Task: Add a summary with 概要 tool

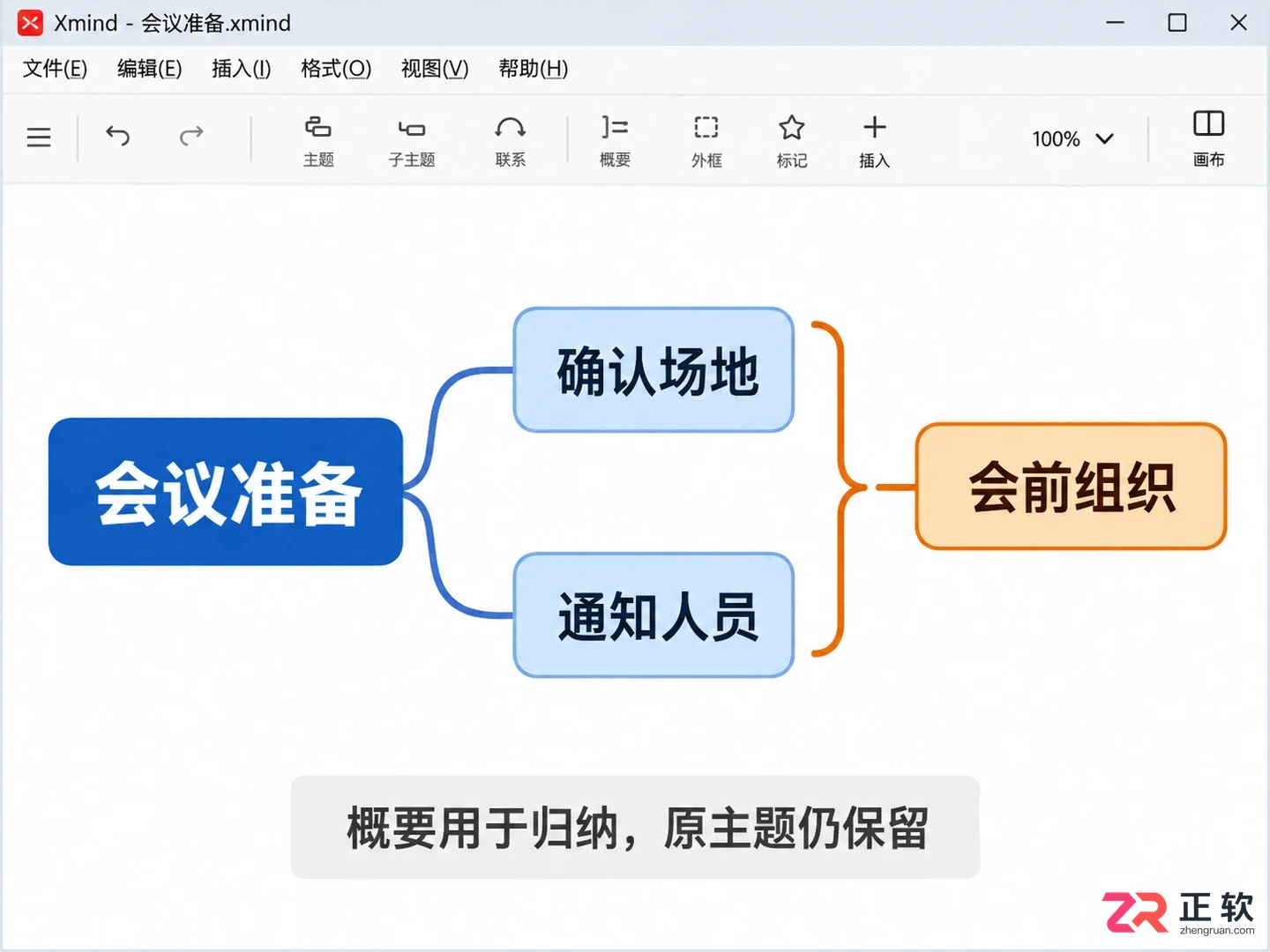Action: [x=615, y=140]
